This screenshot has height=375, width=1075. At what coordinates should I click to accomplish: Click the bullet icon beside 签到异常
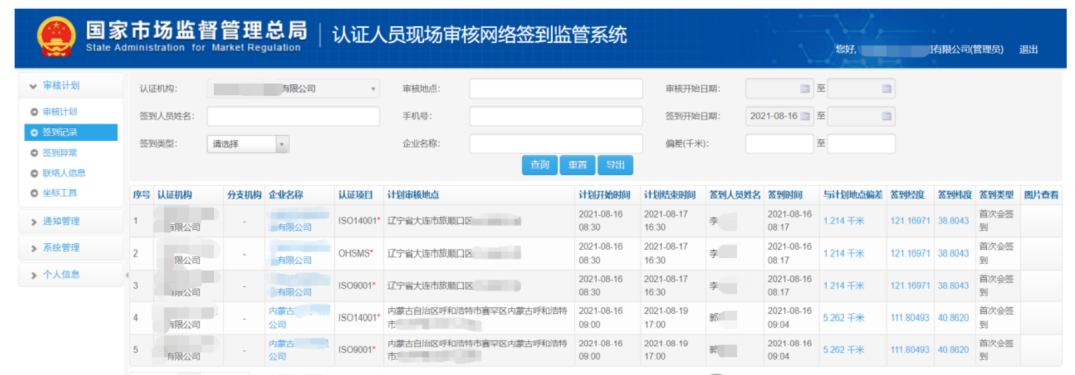click(x=34, y=153)
